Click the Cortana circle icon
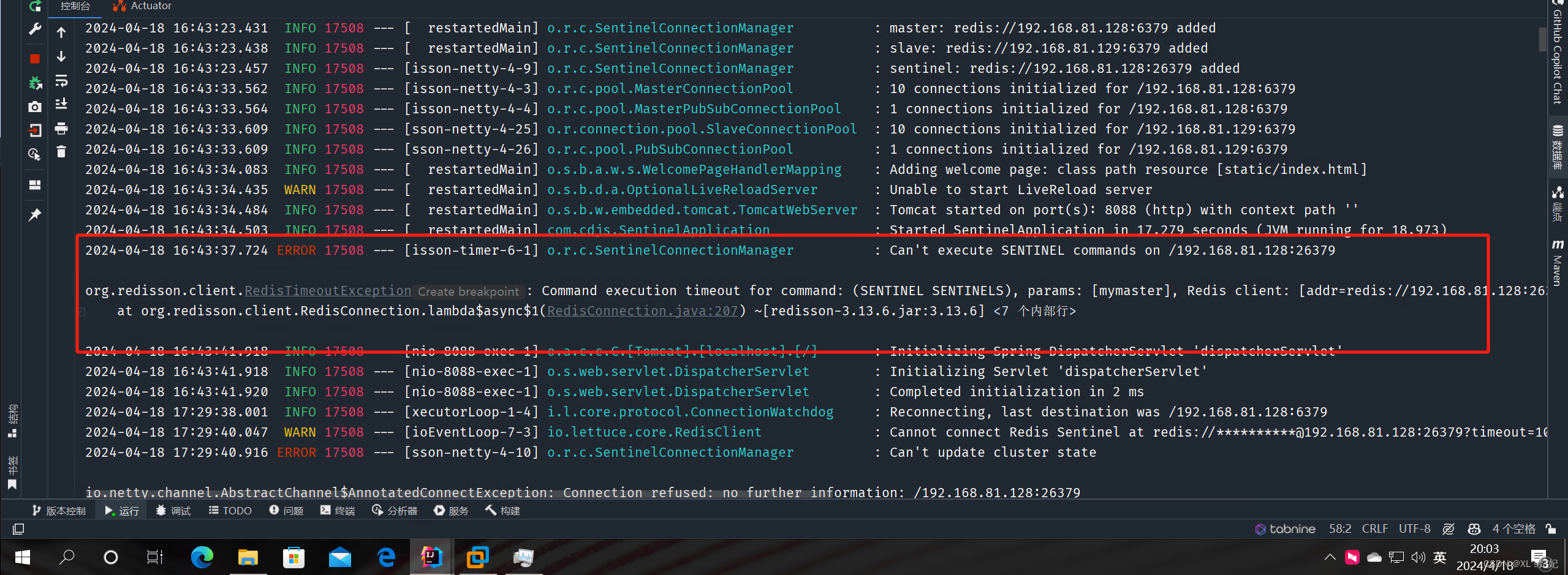 click(x=111, y=557)
